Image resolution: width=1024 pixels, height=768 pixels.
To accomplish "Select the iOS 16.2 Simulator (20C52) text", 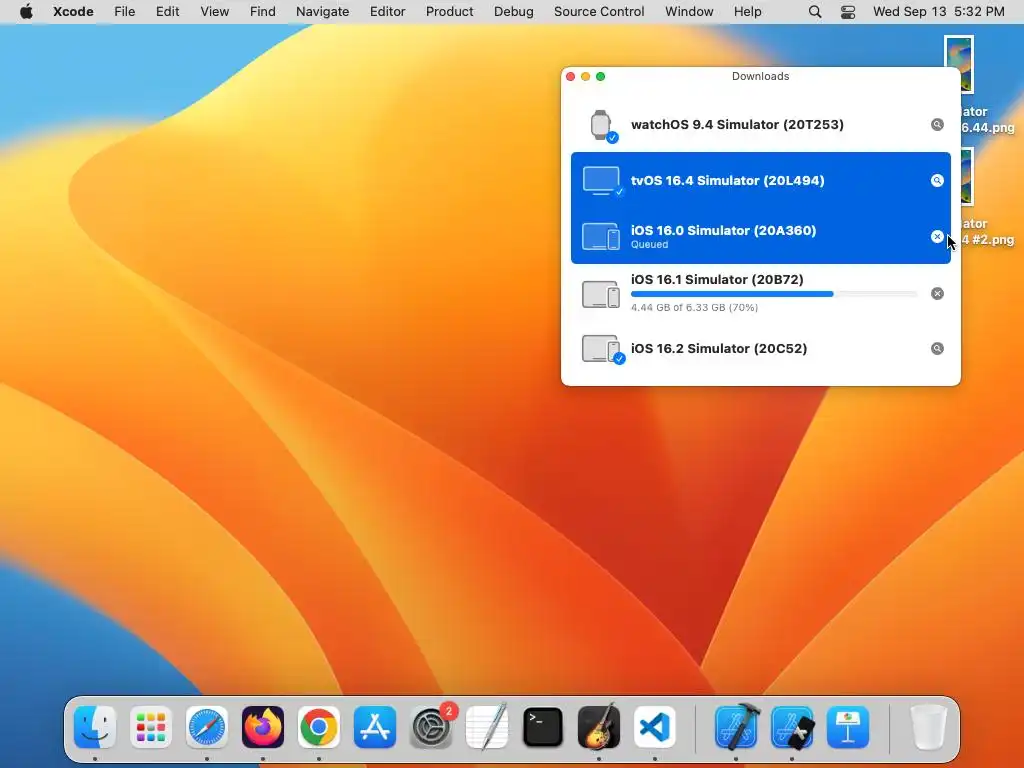I will (x=719, y=349).
